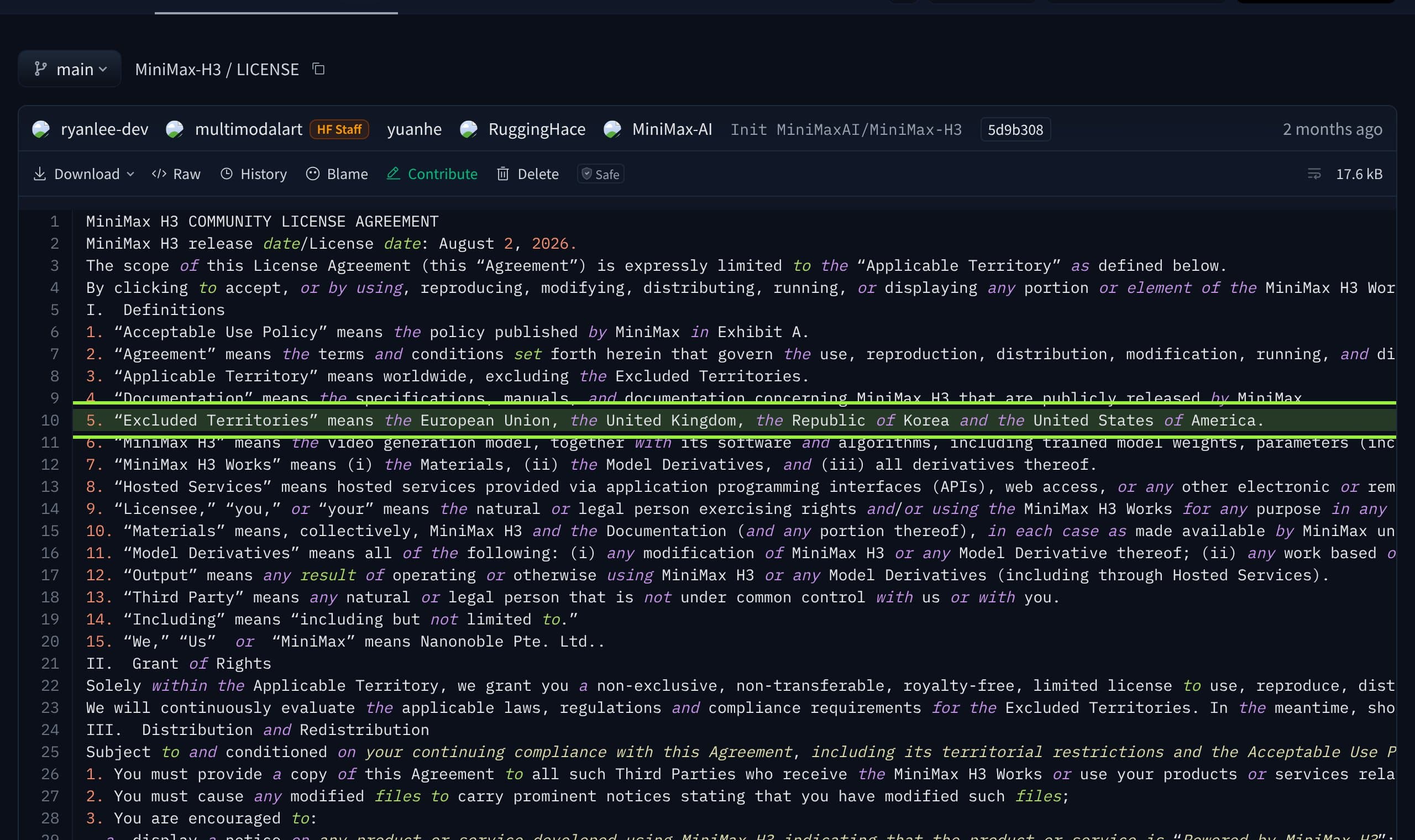Click “MiniMax H3 COMMUNITY LICENSE AGREEMENT” title line
Viewport: 1415px width, 840px height.
262,221
